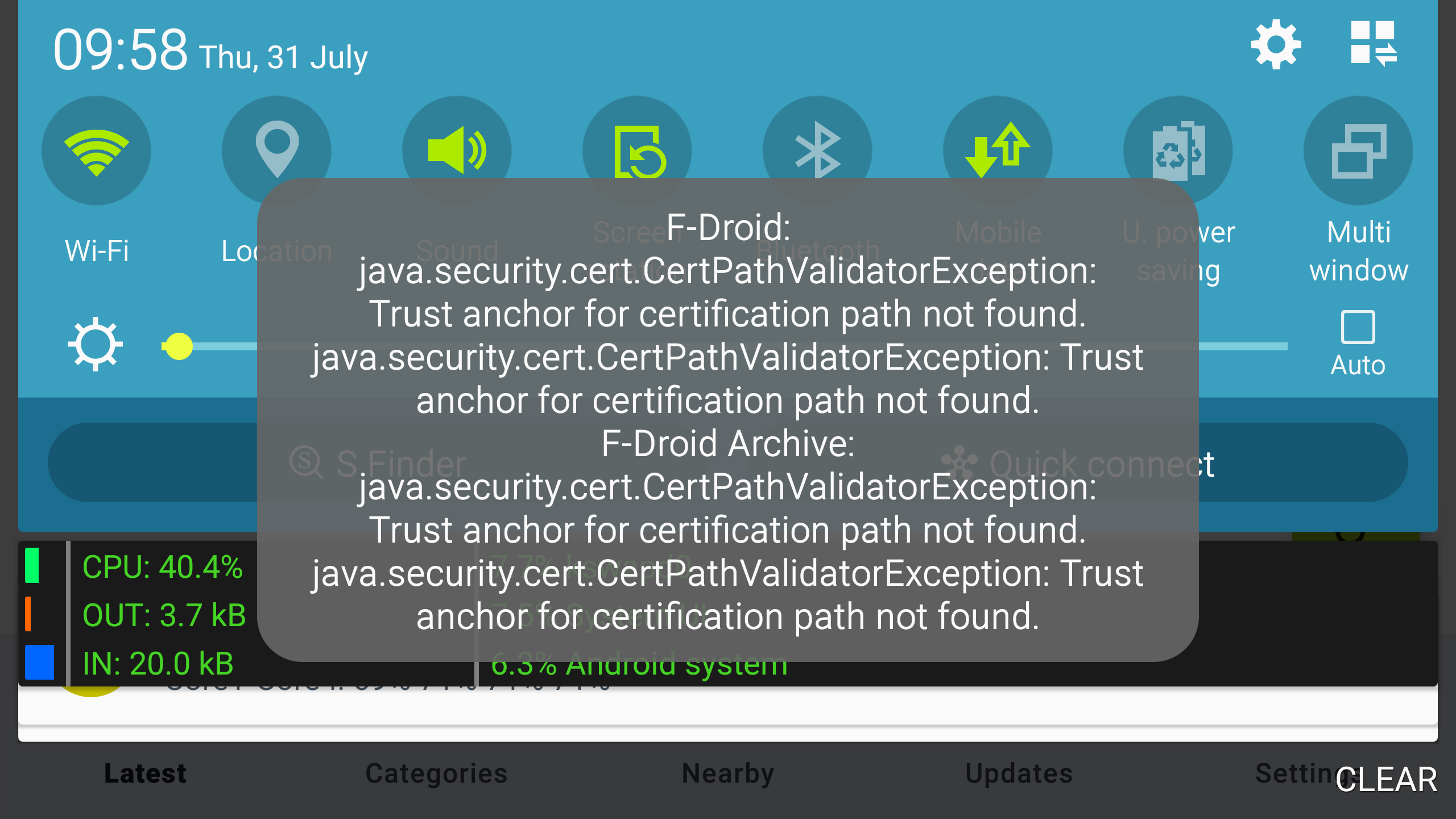Image resolution: width=1456 pixels, height=819 pixels.
Task: Toggle Screen rotation quick setting
Action: (637, 151)
